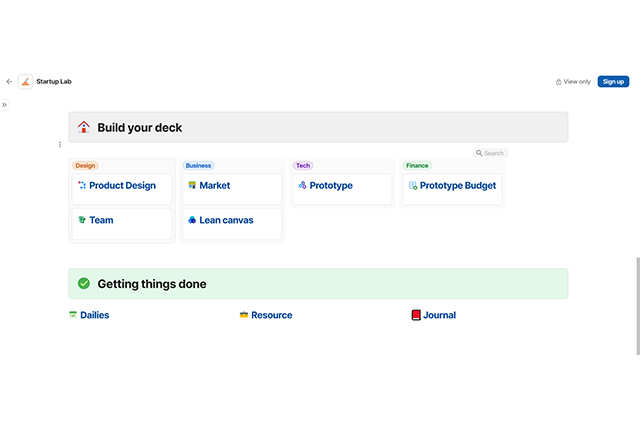
Task: Click the Dailies calendar icon
Action: (x=73, y=315)
